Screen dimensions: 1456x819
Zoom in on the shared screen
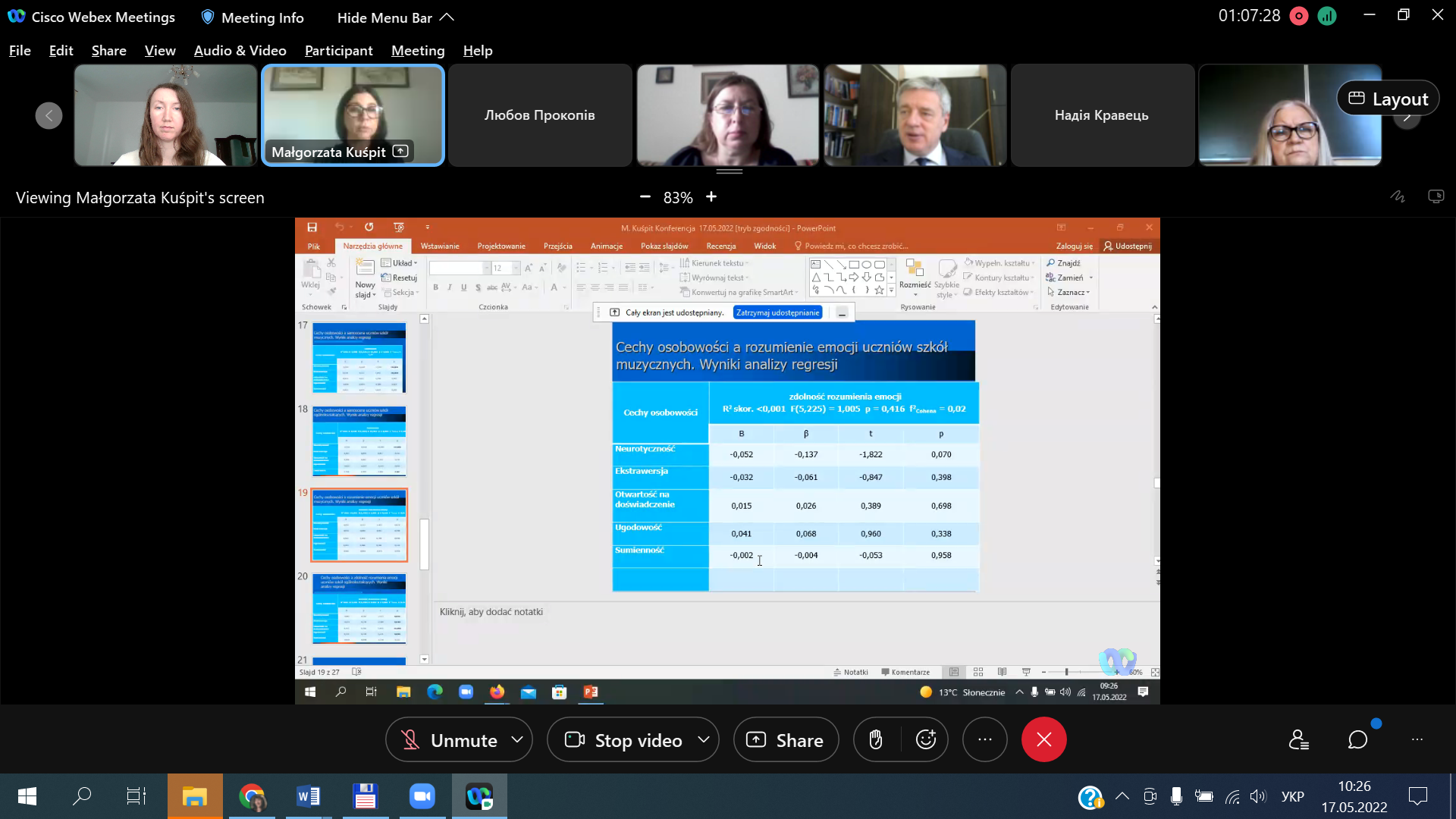pos(711,196)
